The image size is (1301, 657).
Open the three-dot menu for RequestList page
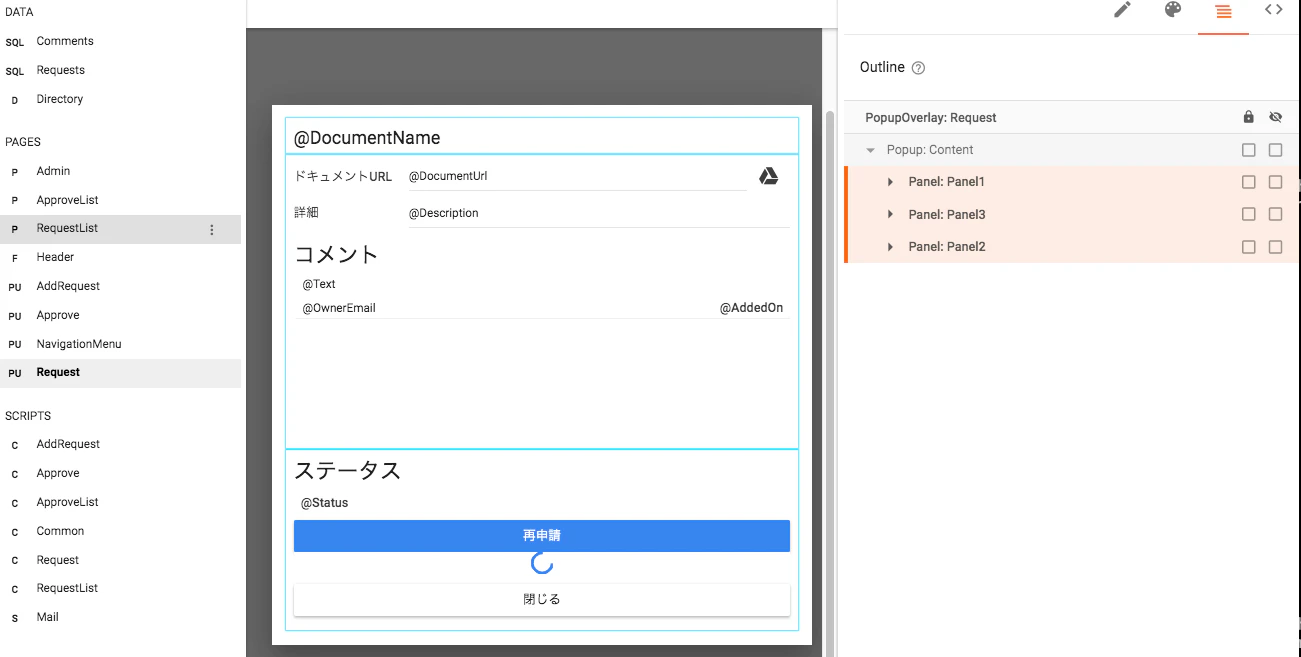(211, 229)
